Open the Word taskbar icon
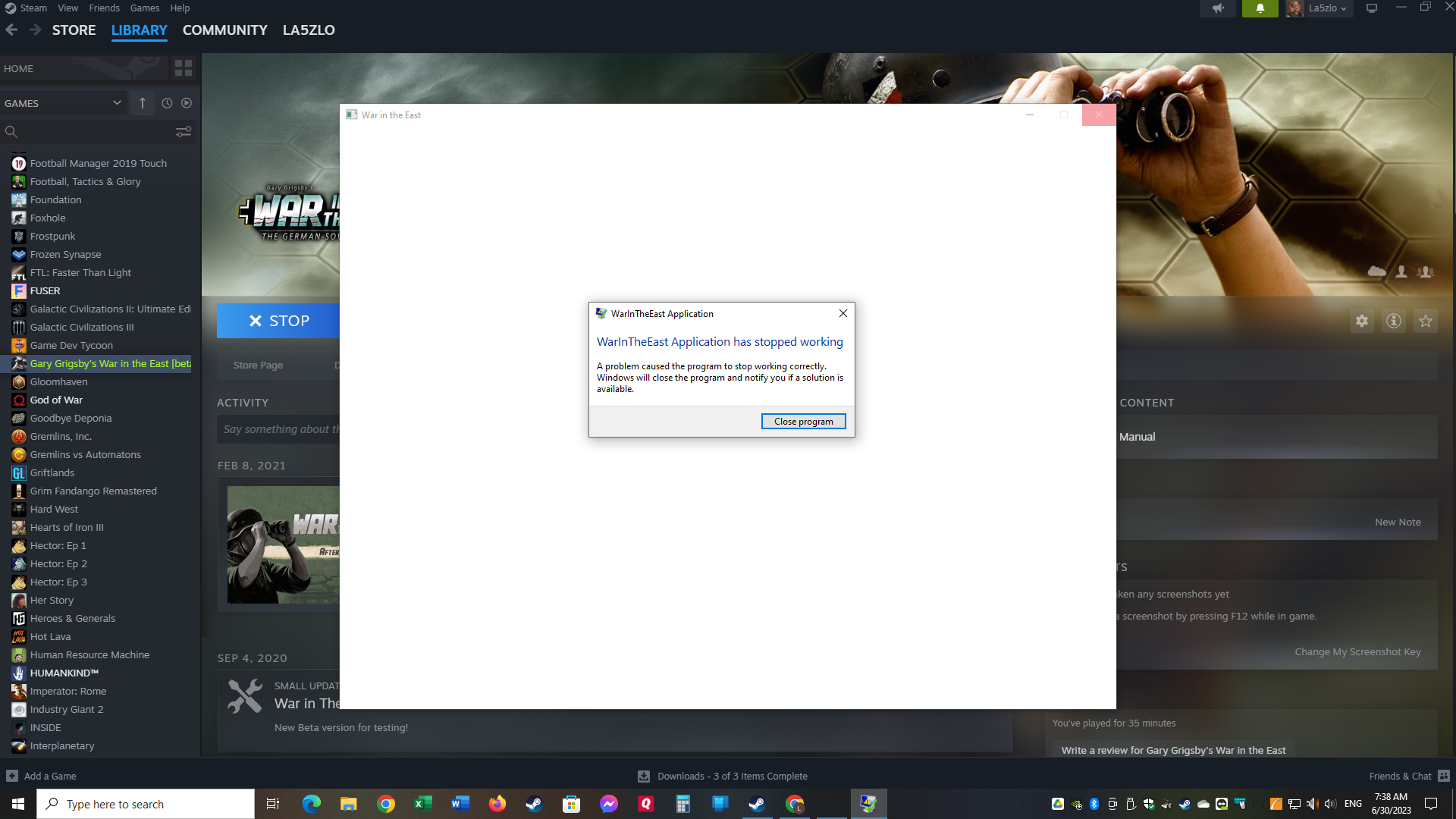 [x=460, y=804]
